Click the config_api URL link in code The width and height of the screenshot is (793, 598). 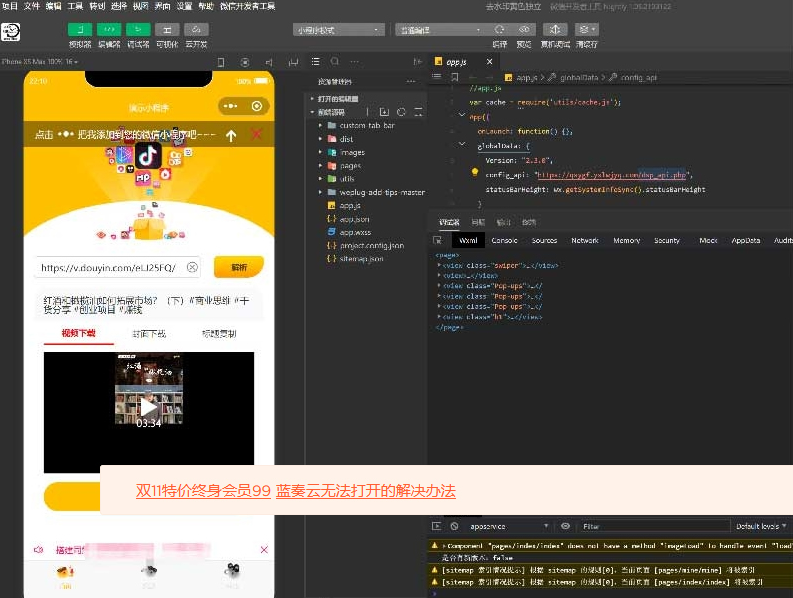point(611,175)
